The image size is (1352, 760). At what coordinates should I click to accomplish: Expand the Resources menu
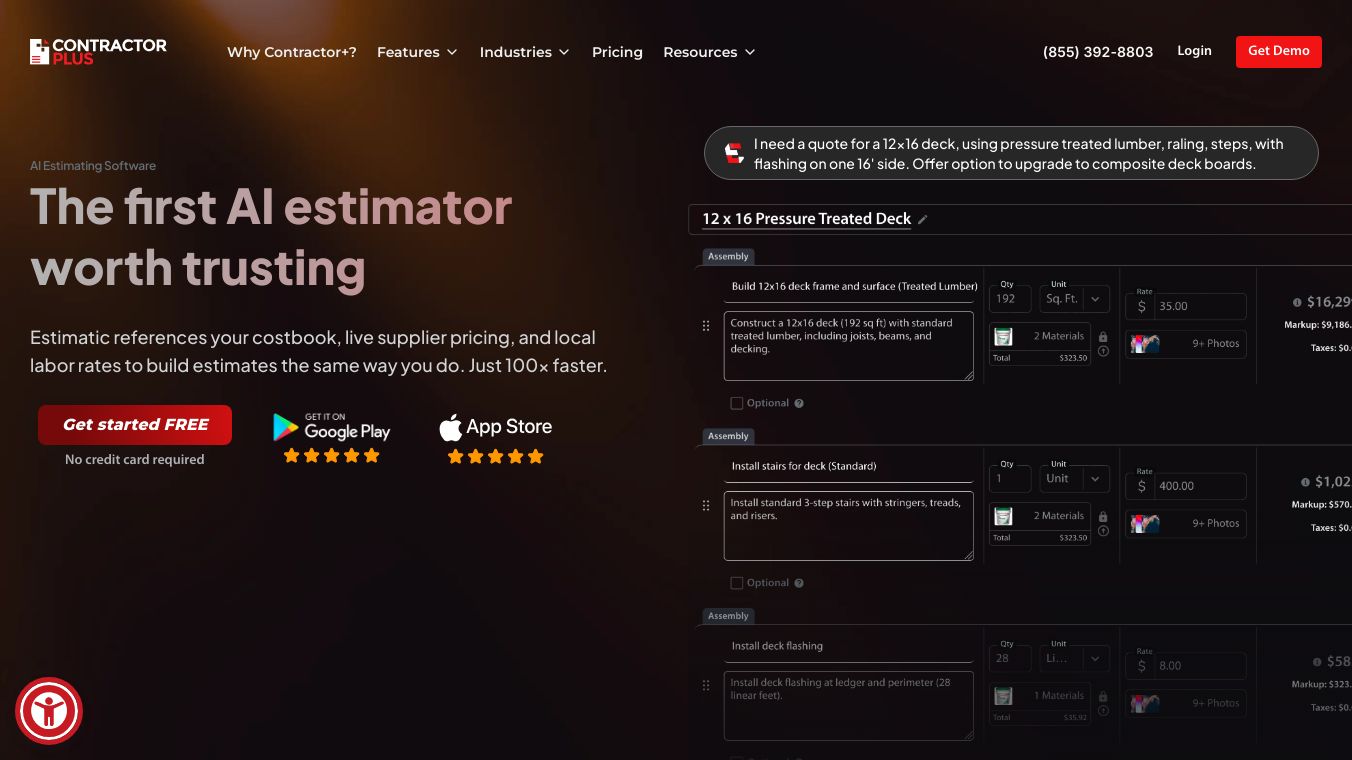[x=709, y=52]
